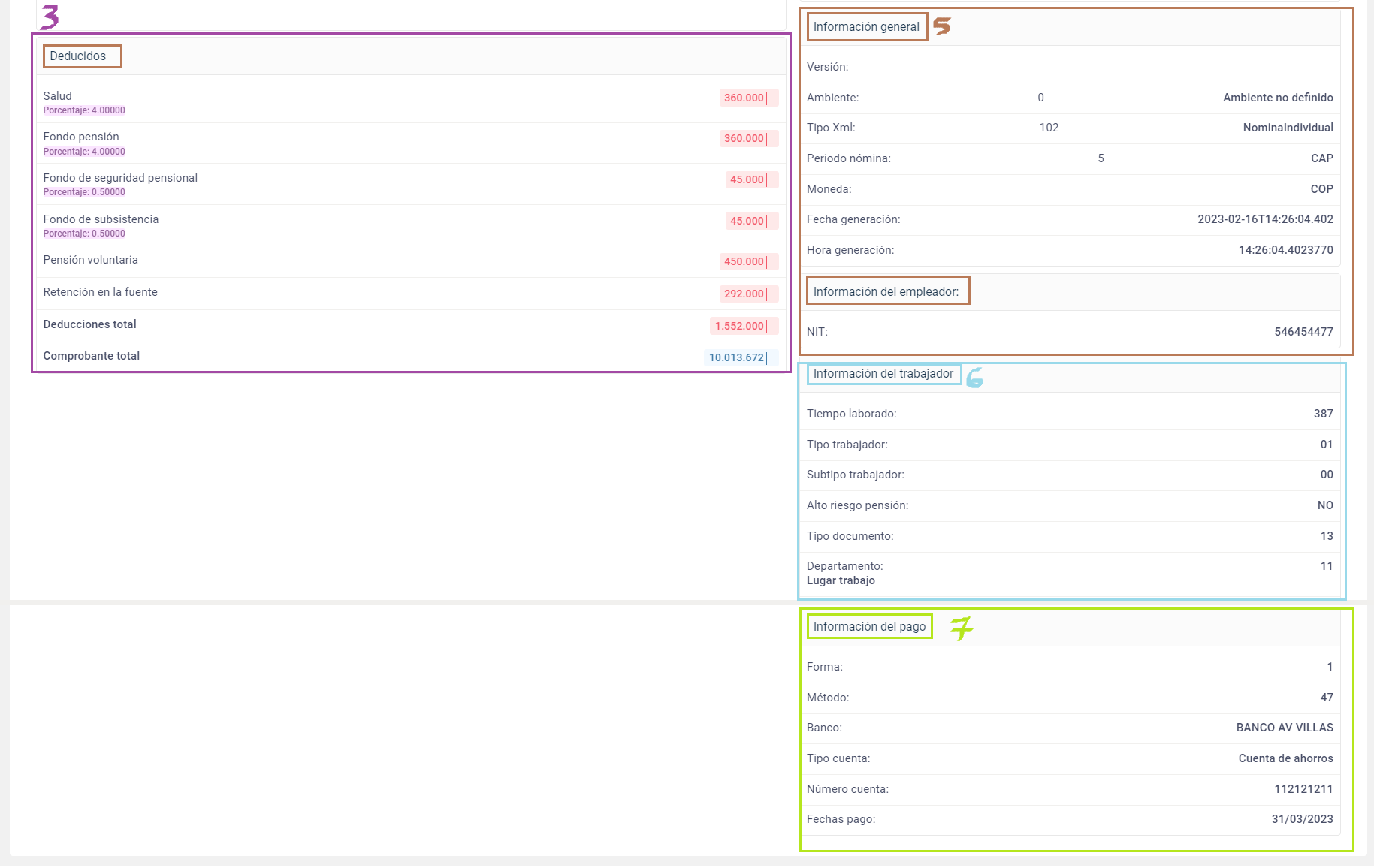Select the Periodo nómina code 5
Screen dimensions: 1374x868
click(1101, 158)
